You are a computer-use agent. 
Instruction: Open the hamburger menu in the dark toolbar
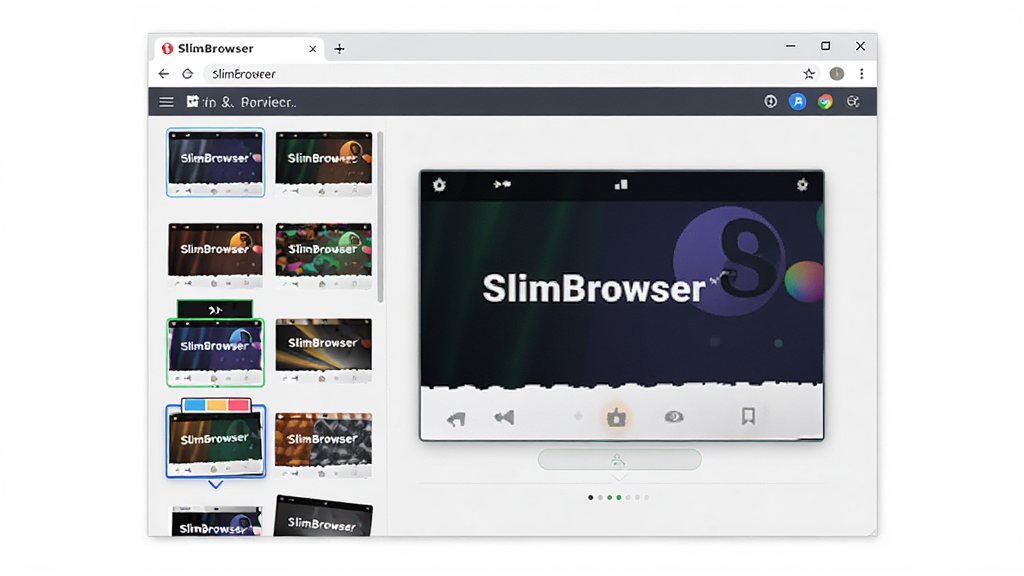[x=167, y=102]
